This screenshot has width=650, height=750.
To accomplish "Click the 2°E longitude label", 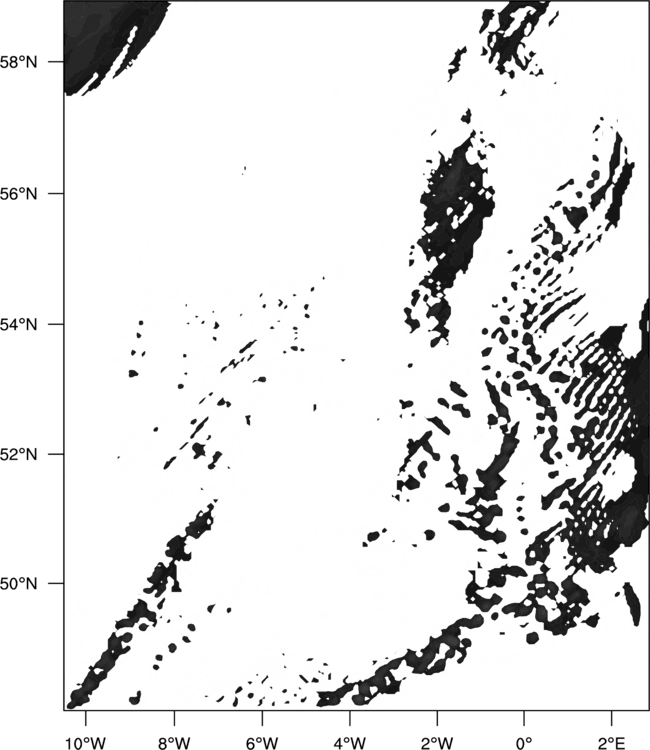I will (612, 743).
